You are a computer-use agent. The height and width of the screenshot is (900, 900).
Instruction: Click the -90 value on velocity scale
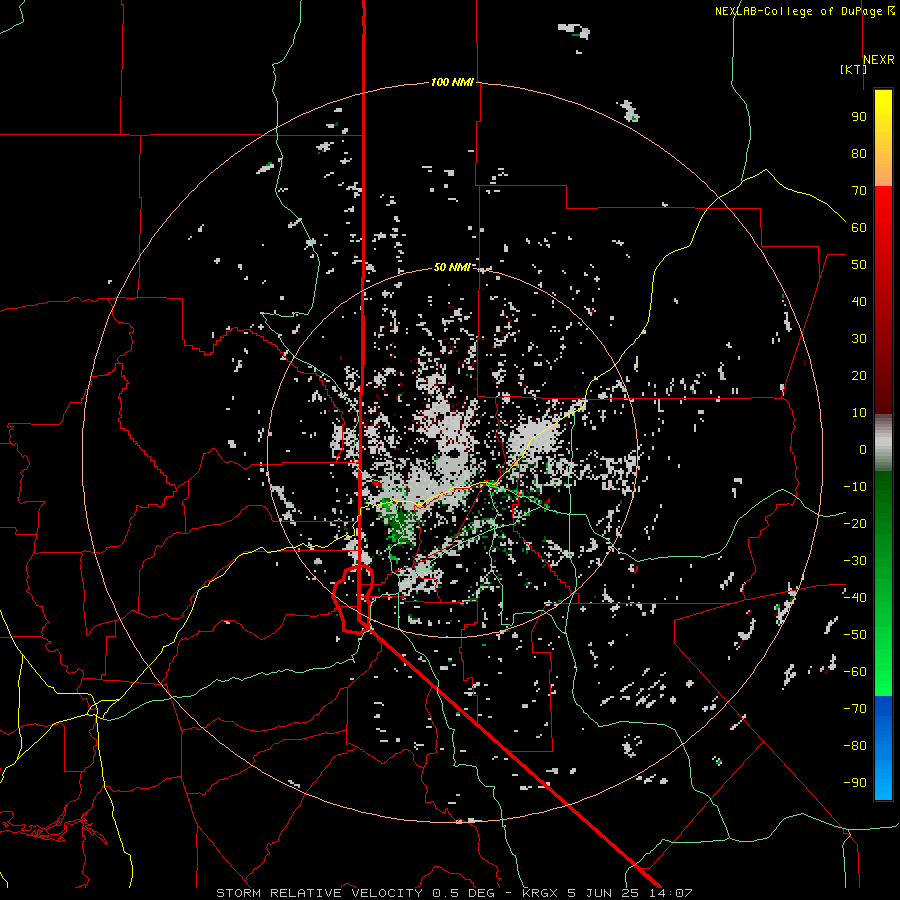855,783
